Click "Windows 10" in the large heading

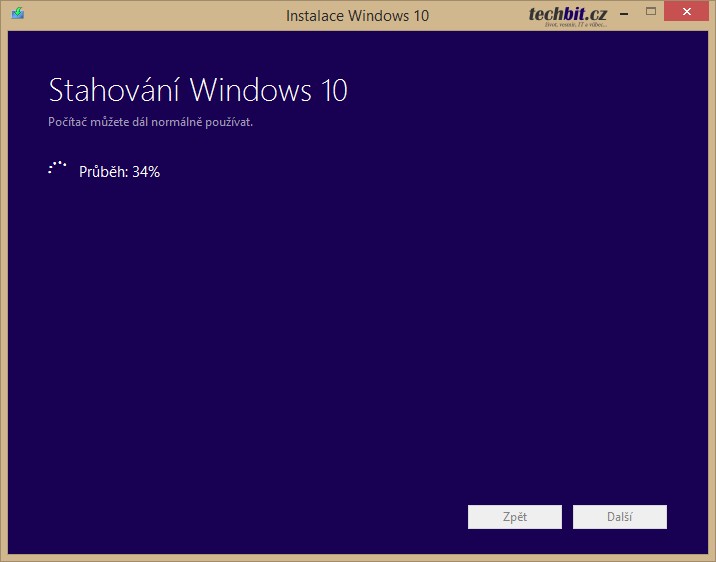coord(268,91)
